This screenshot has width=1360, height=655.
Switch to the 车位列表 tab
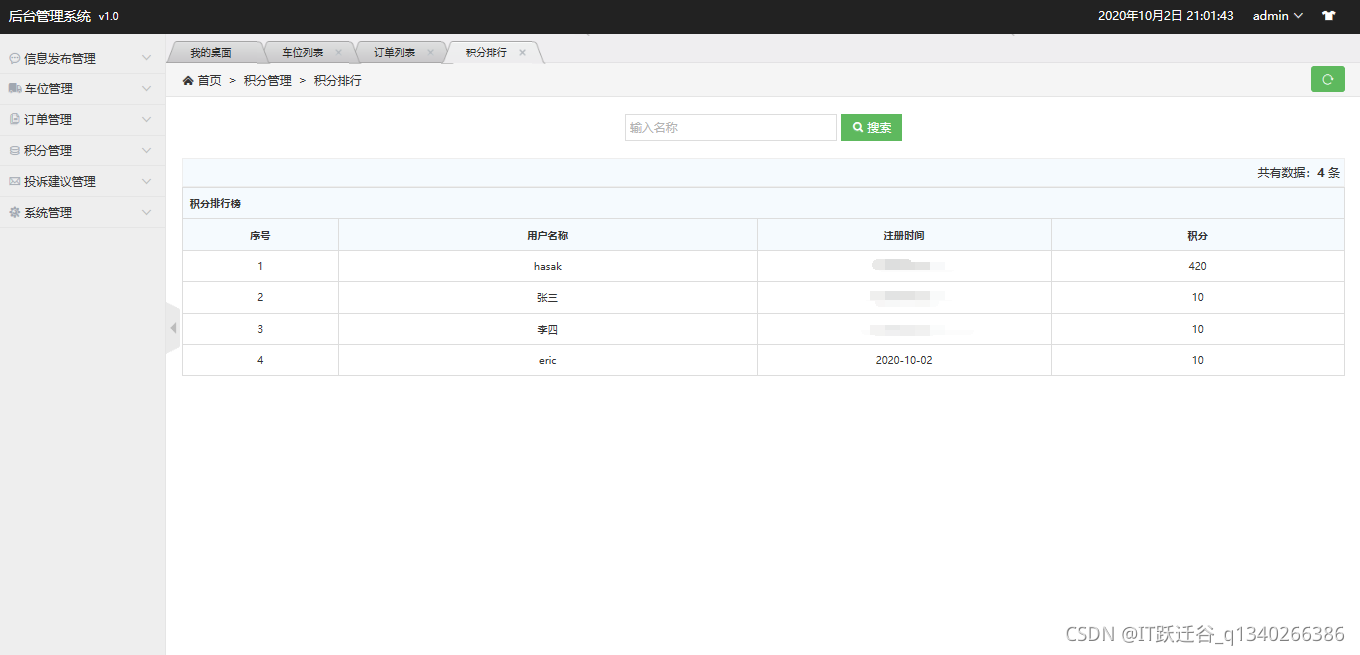tap(302, 53)
